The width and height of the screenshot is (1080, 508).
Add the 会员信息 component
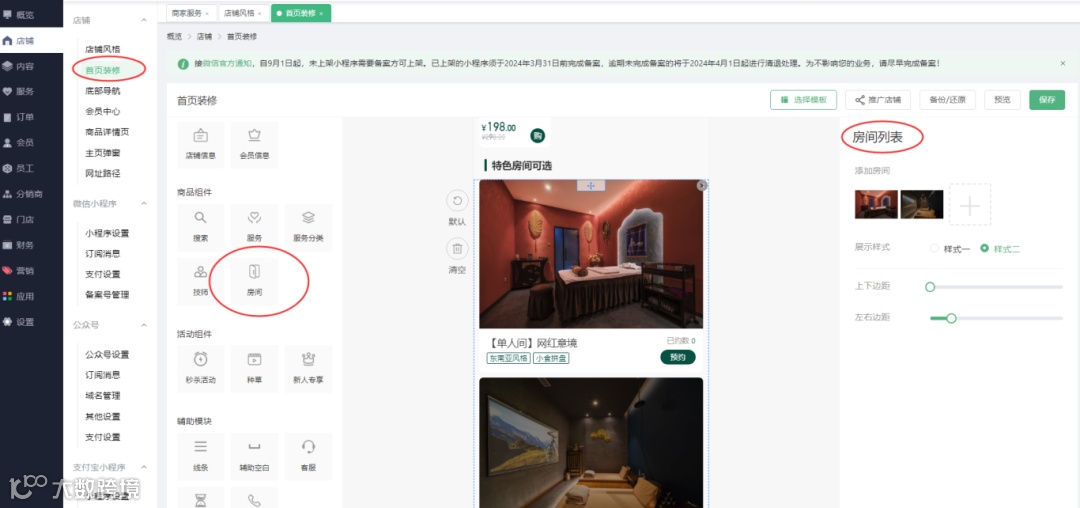click(254, 145)
